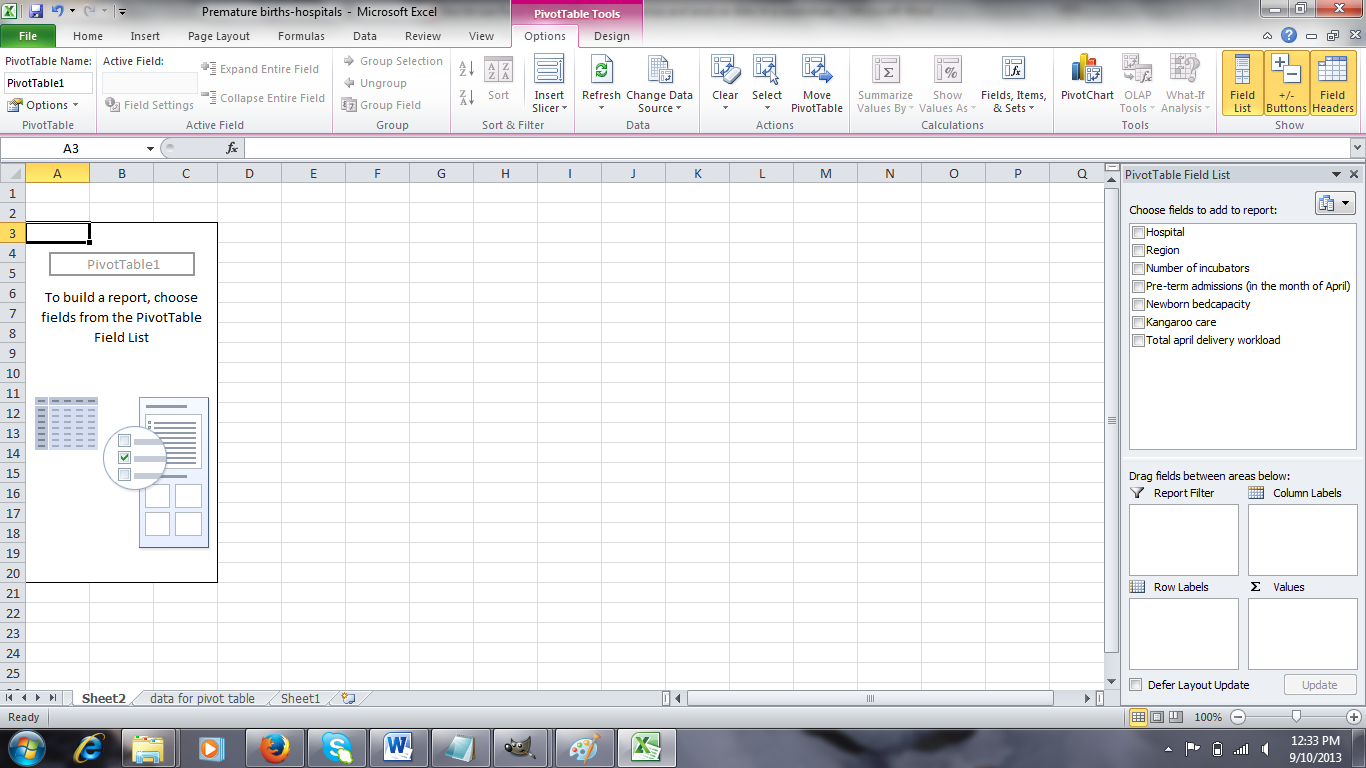Click the Zoom slider handle
This screenshot has height=768, width=1366.
click(1296, 717)
